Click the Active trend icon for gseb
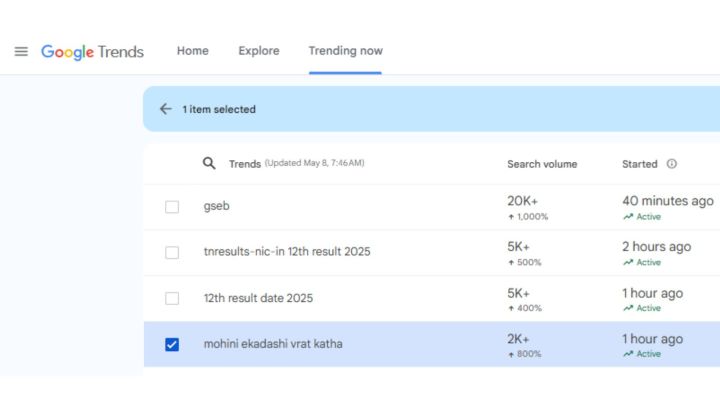Image resolution: width=720 pixels, height=405 pixels. [x=627, y=217]
